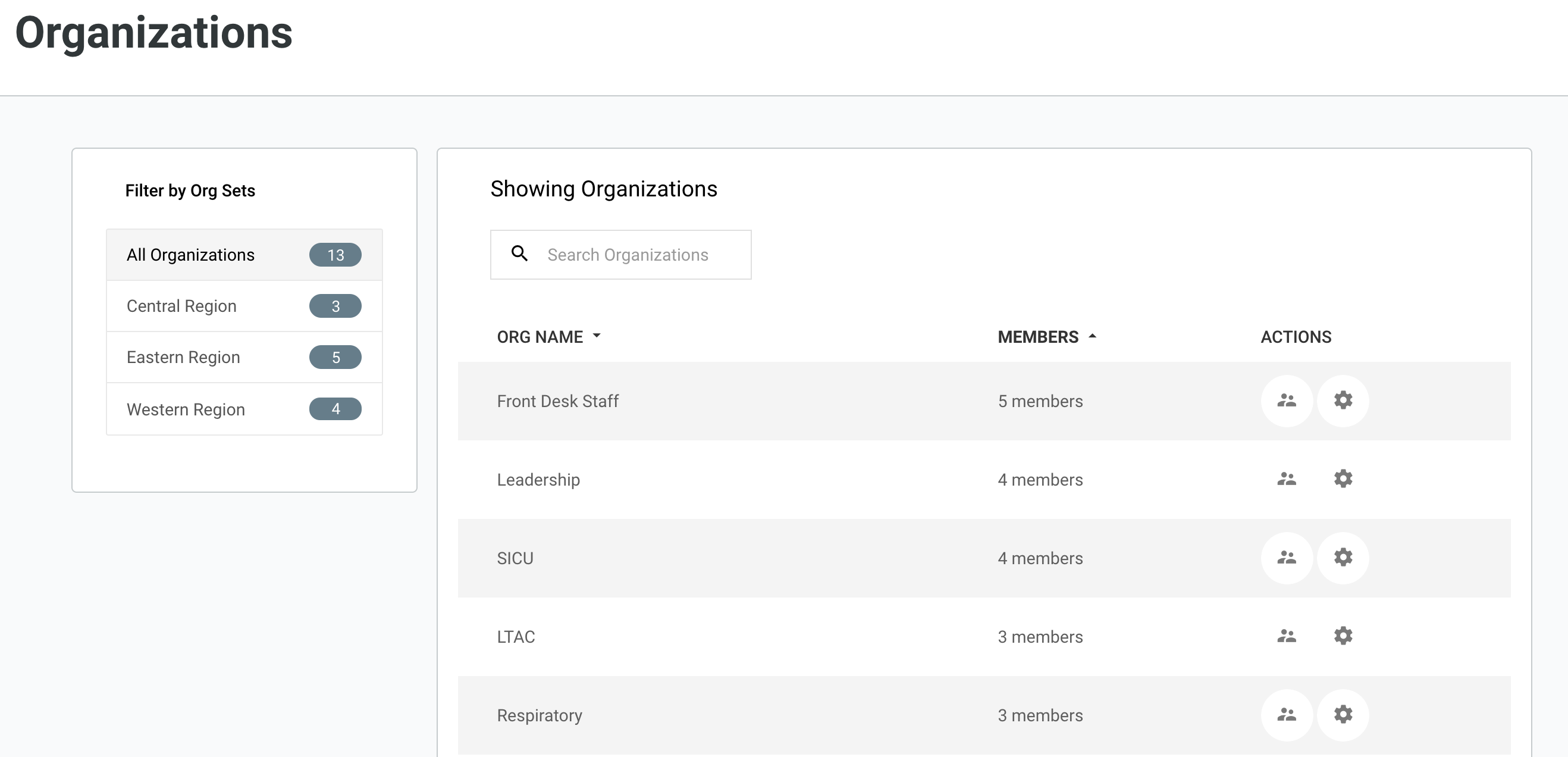Screen dimensions: 1568x757
Task: Open LTAC settings gear icon
Action: click(1343, 636)
